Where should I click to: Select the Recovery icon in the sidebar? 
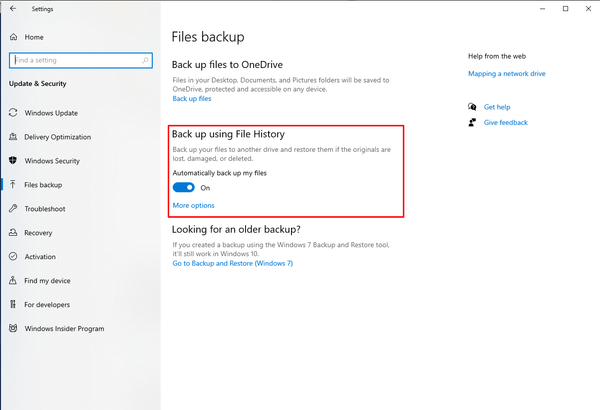point(13,232)
